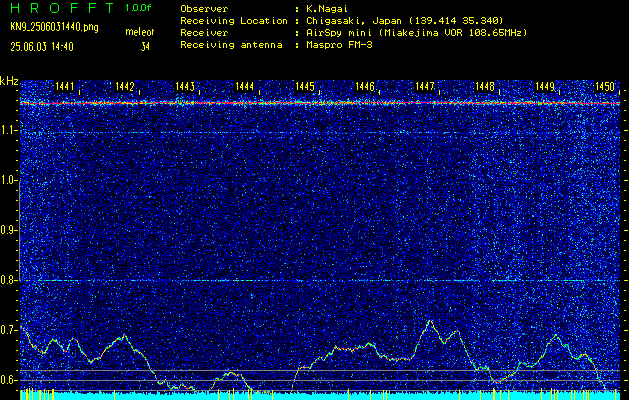
Task: Click the HROFFT title text
Action: (64, 9)
